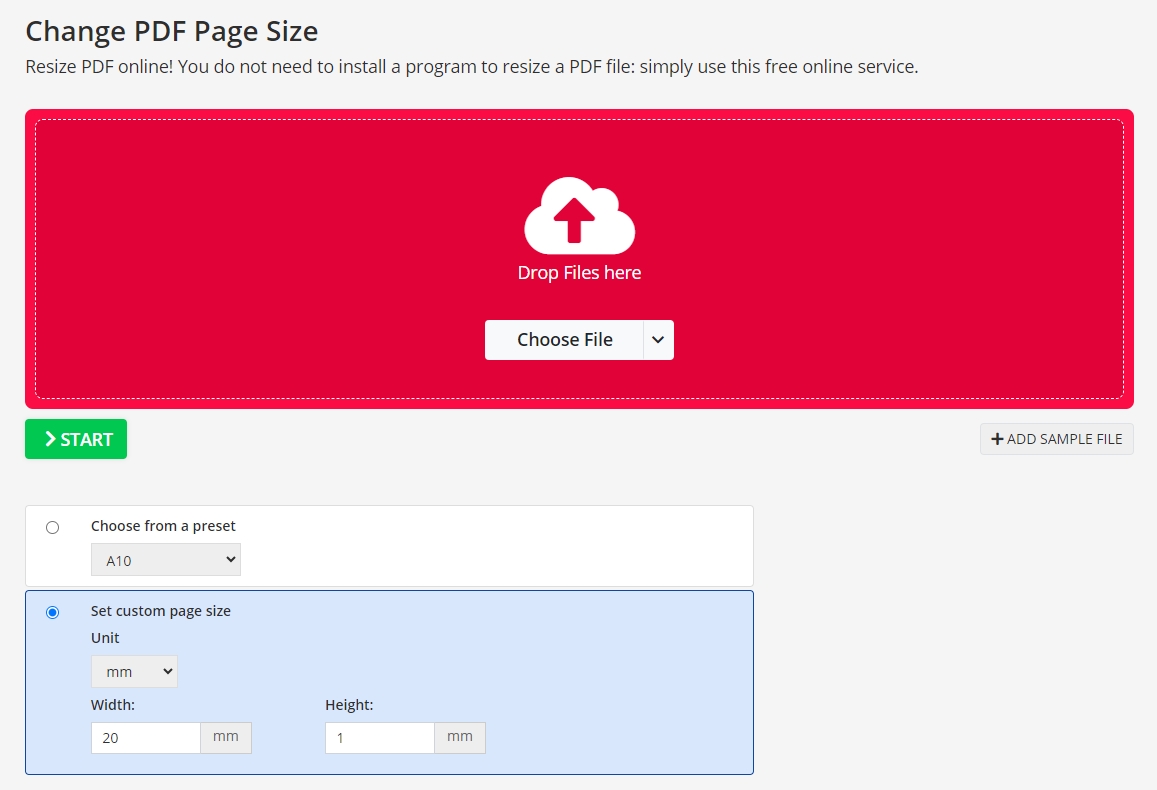Open the A10 preset dropdown

[x=166, y=559]
